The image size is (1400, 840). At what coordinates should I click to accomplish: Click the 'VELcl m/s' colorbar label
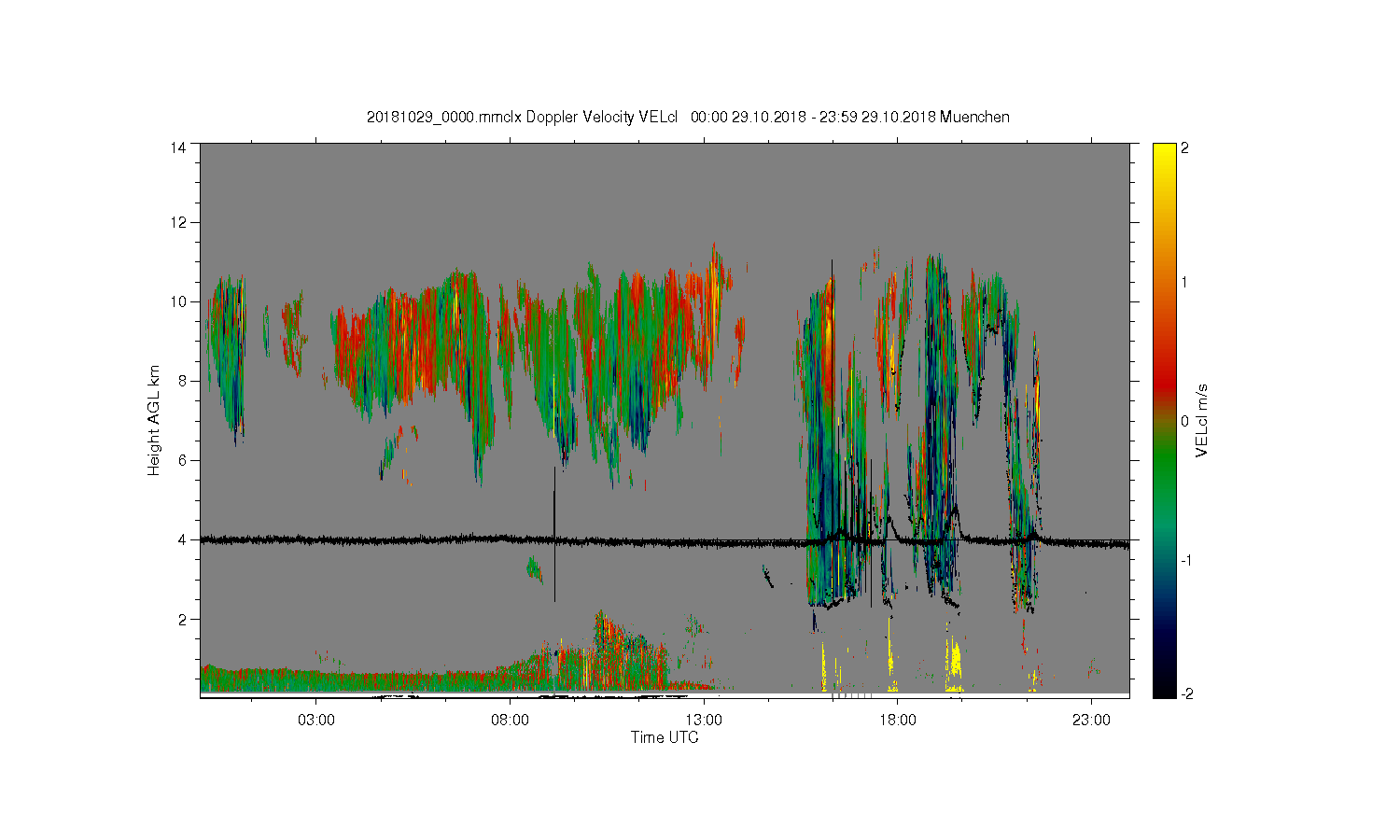1202,421
